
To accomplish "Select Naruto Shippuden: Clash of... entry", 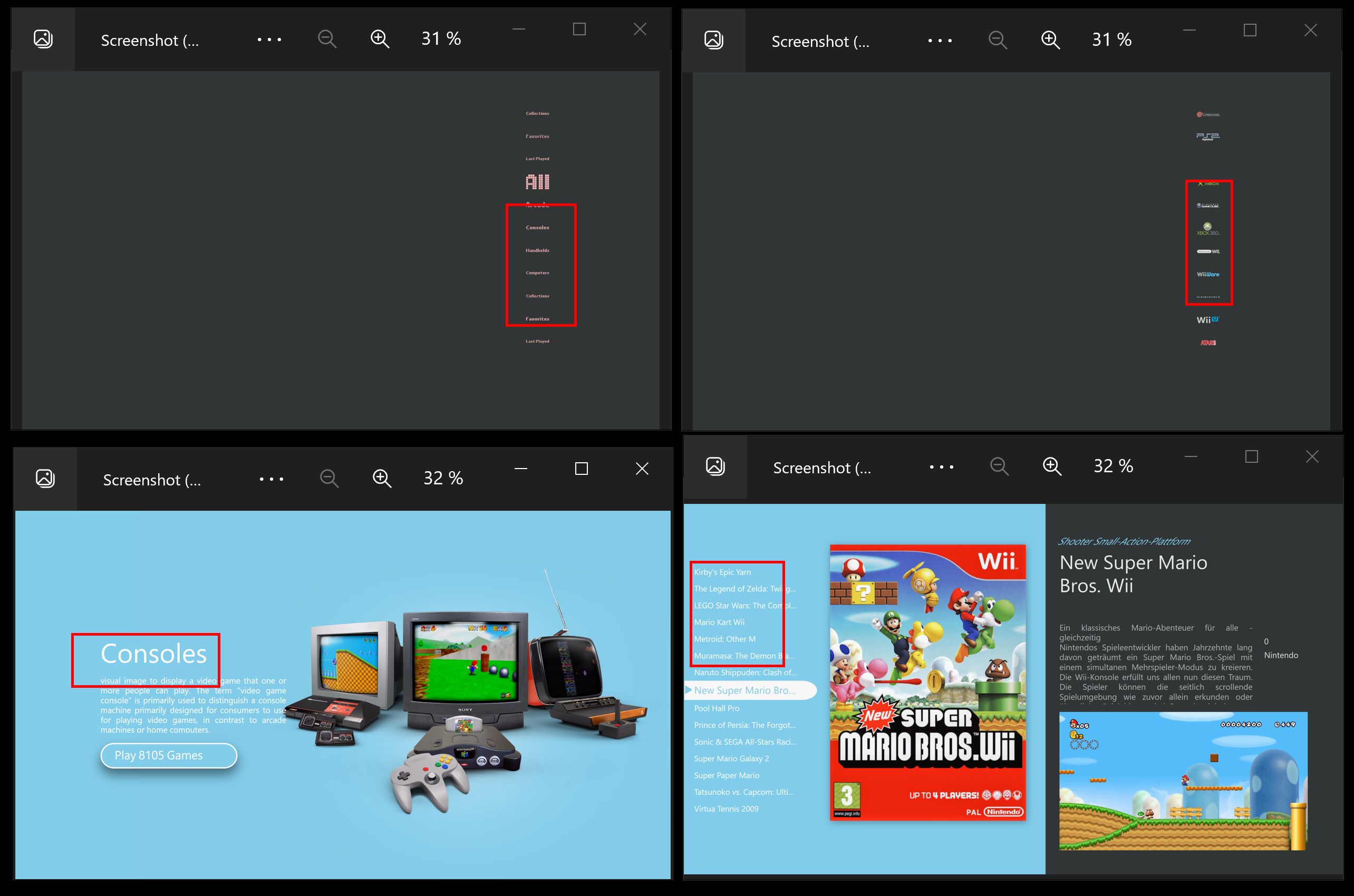I will pos(746,673).
